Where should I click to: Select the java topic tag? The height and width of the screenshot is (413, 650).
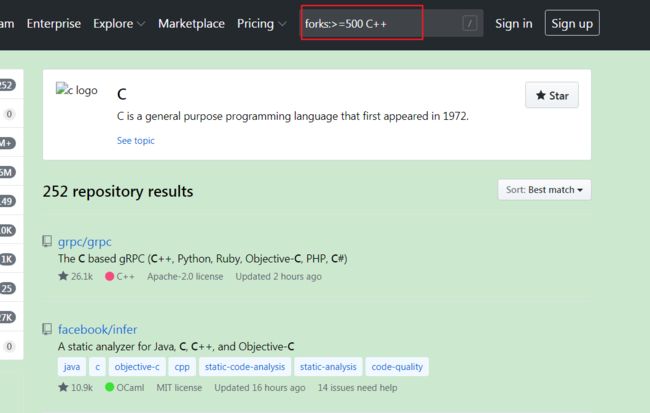(72, 367)
